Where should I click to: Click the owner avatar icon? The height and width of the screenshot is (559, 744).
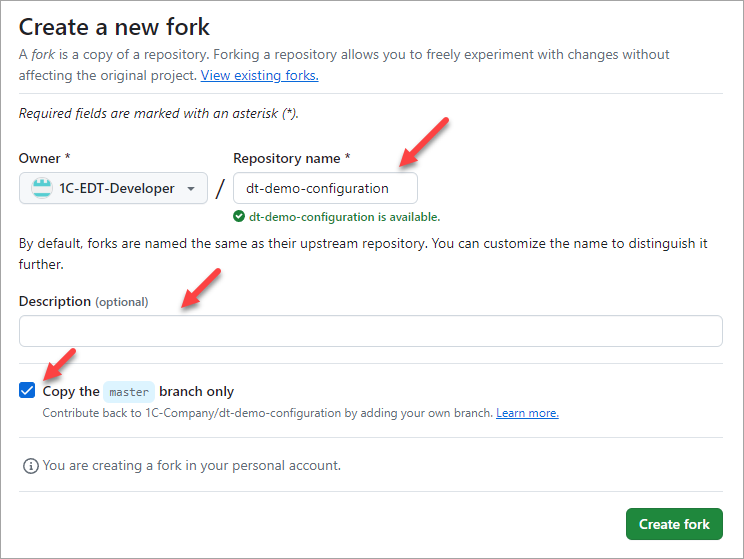(x=41, y=188)
